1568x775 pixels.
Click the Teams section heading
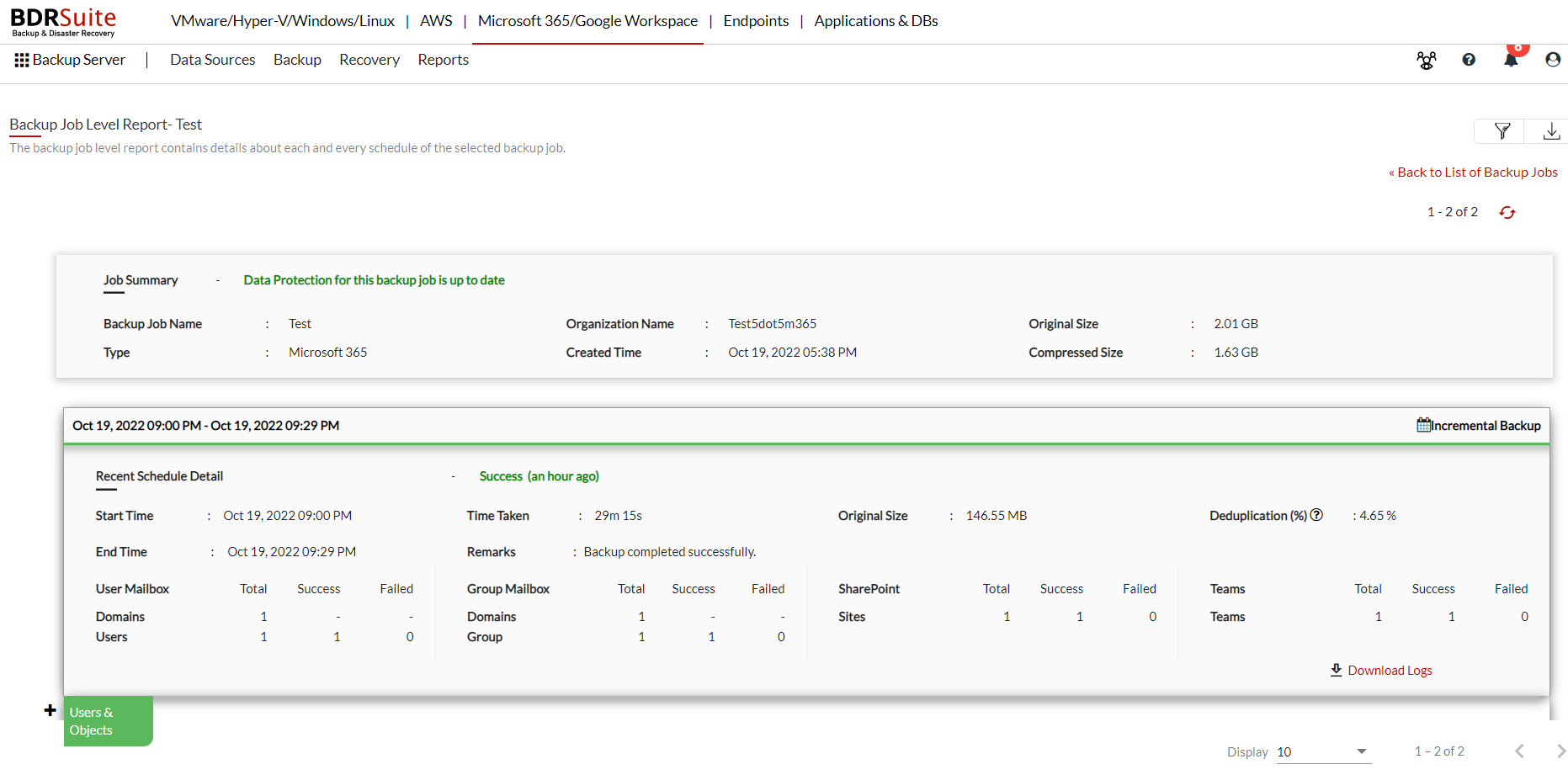pos(1228,589)
